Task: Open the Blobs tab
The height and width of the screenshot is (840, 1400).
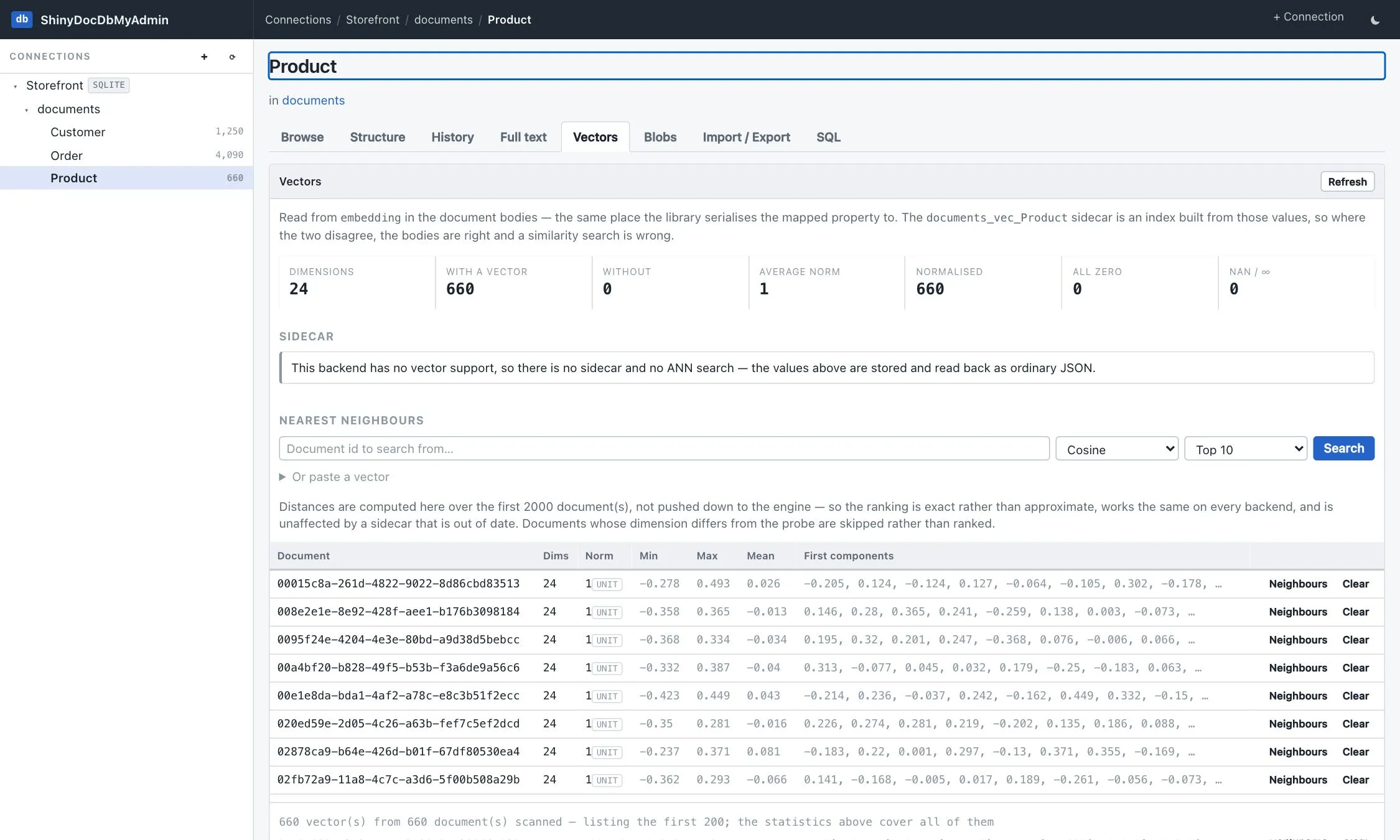Action: point(660,137)
